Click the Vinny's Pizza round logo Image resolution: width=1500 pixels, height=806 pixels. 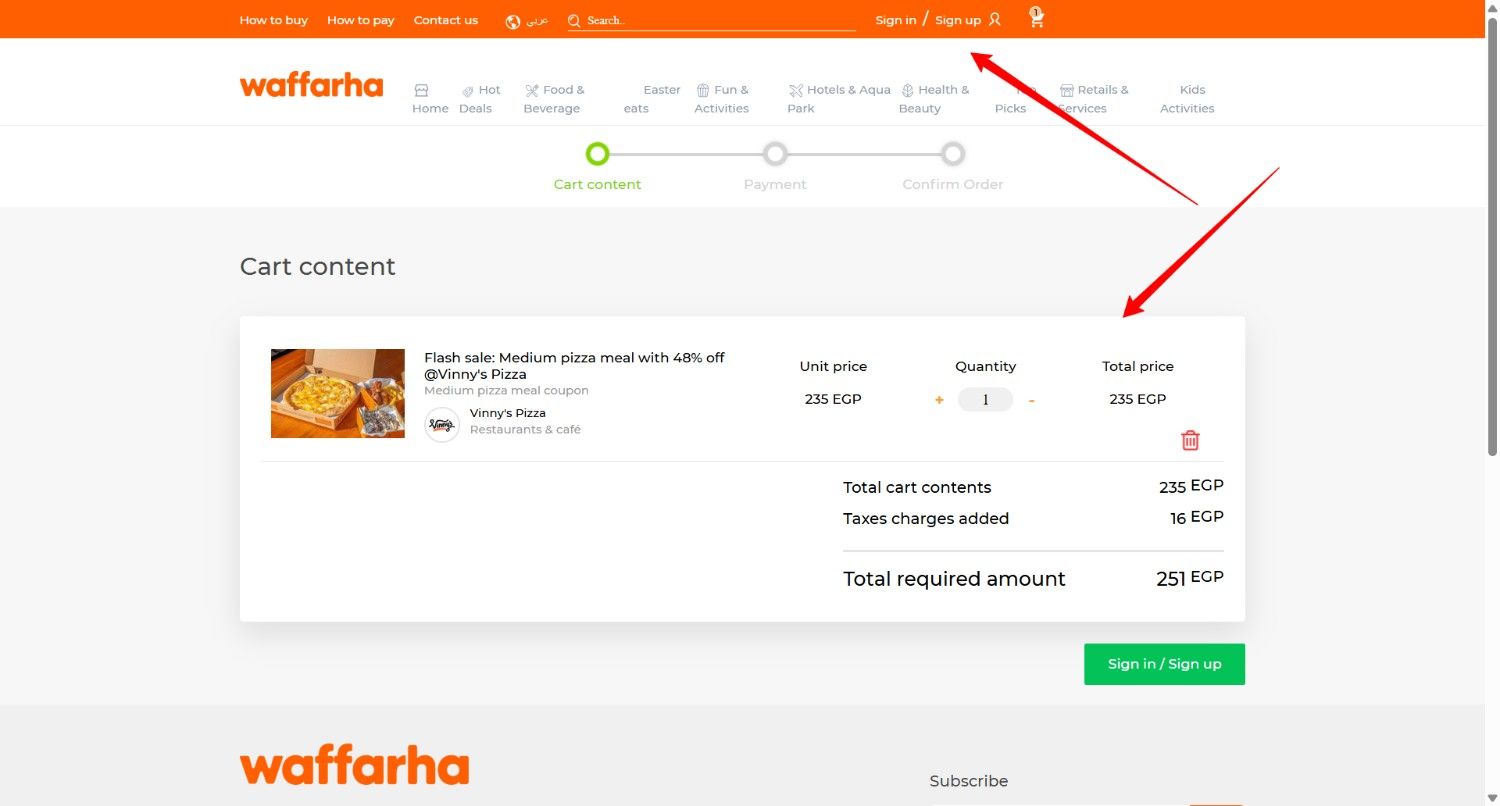pyautogui.click(x=442, y=425)
